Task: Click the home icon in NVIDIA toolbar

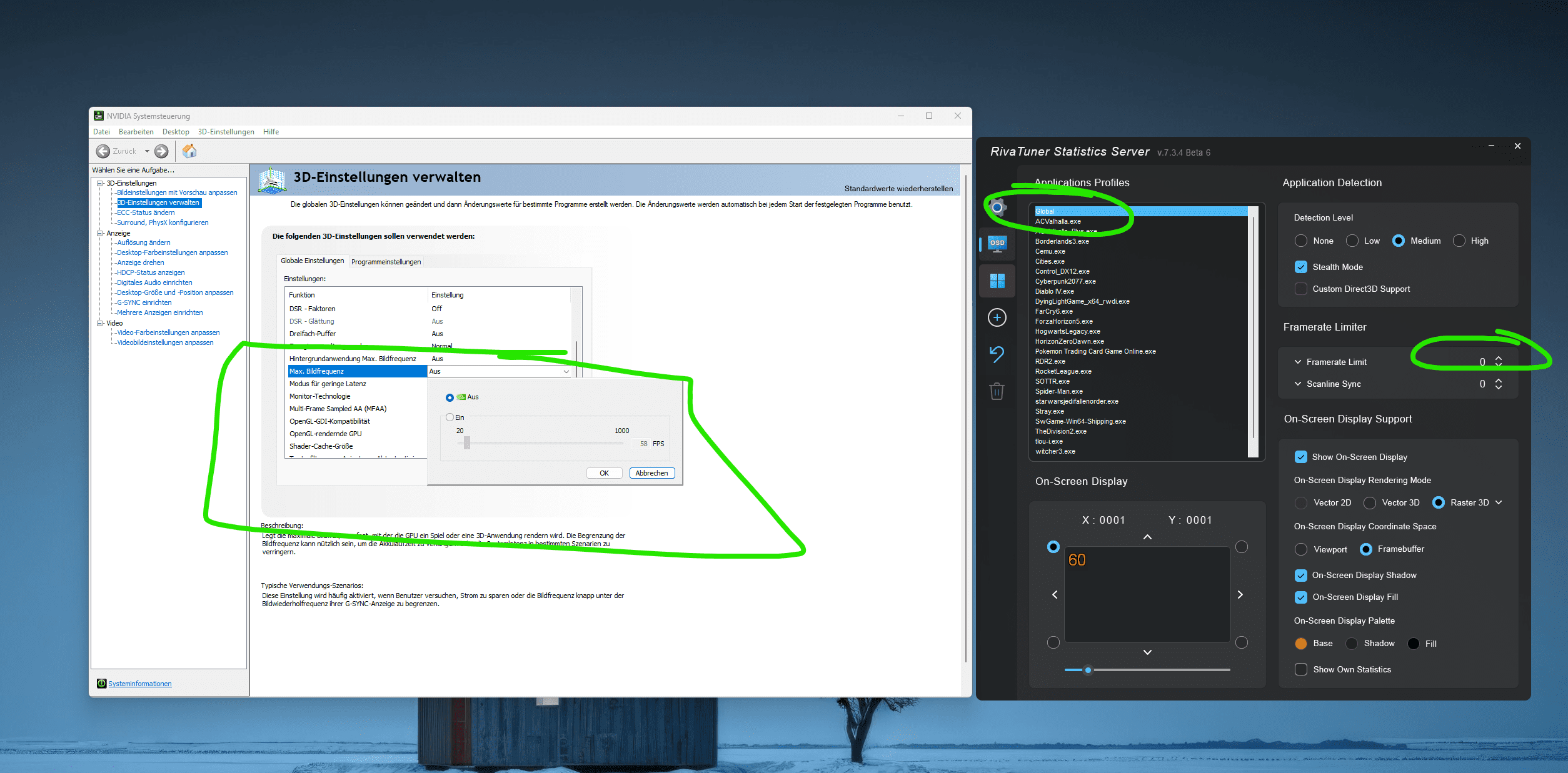Action: pyautogui.click(x=189, y=151)
